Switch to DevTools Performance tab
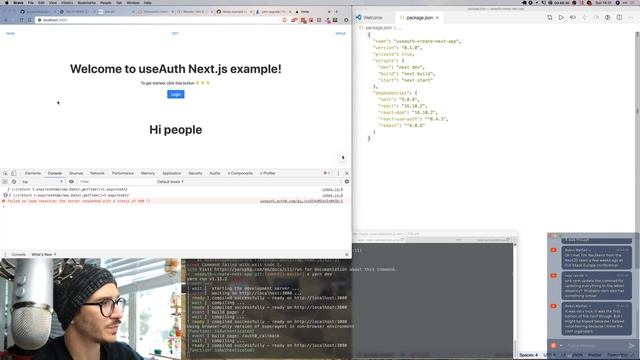Viewport: 640px width, 360px height. coord(123,173)
